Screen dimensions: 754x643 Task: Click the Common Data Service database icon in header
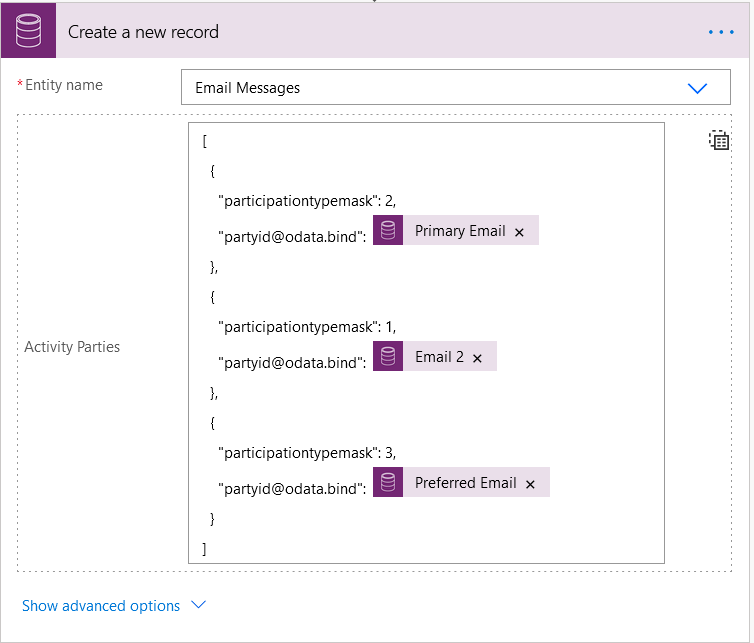(x=28, y=31)
